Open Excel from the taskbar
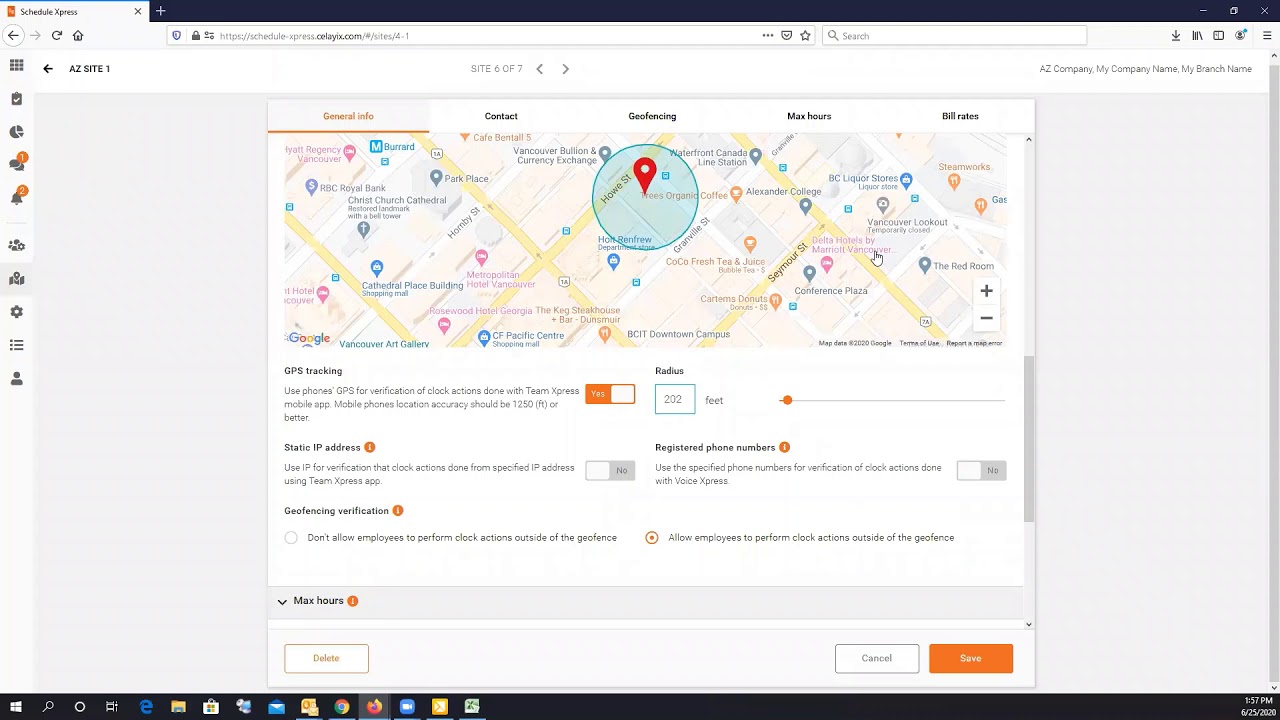Image resolution: width=1280 pixels, height=720 pixels. click(472, 707)
